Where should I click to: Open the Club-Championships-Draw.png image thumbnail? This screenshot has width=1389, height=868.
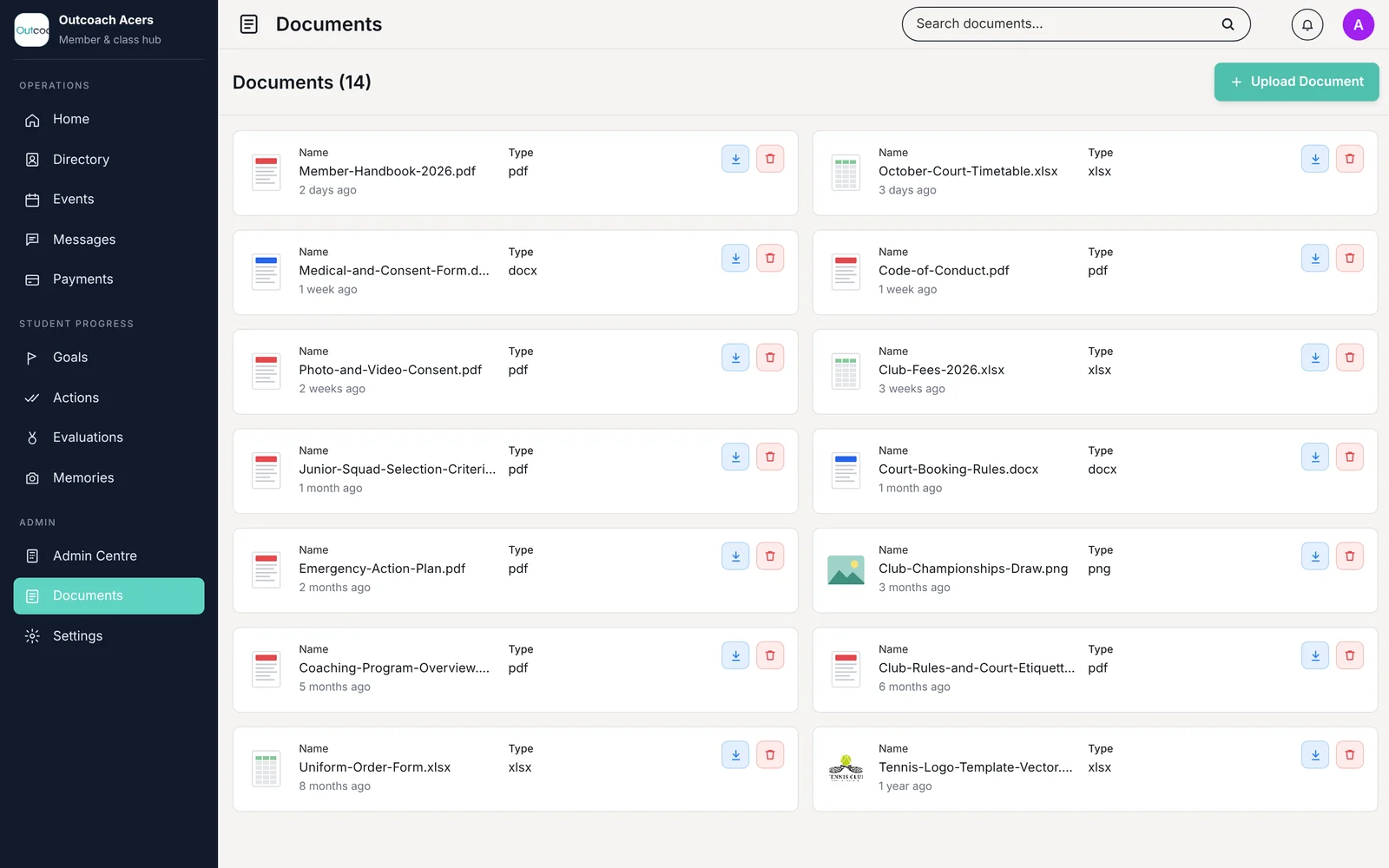[846, 570]
